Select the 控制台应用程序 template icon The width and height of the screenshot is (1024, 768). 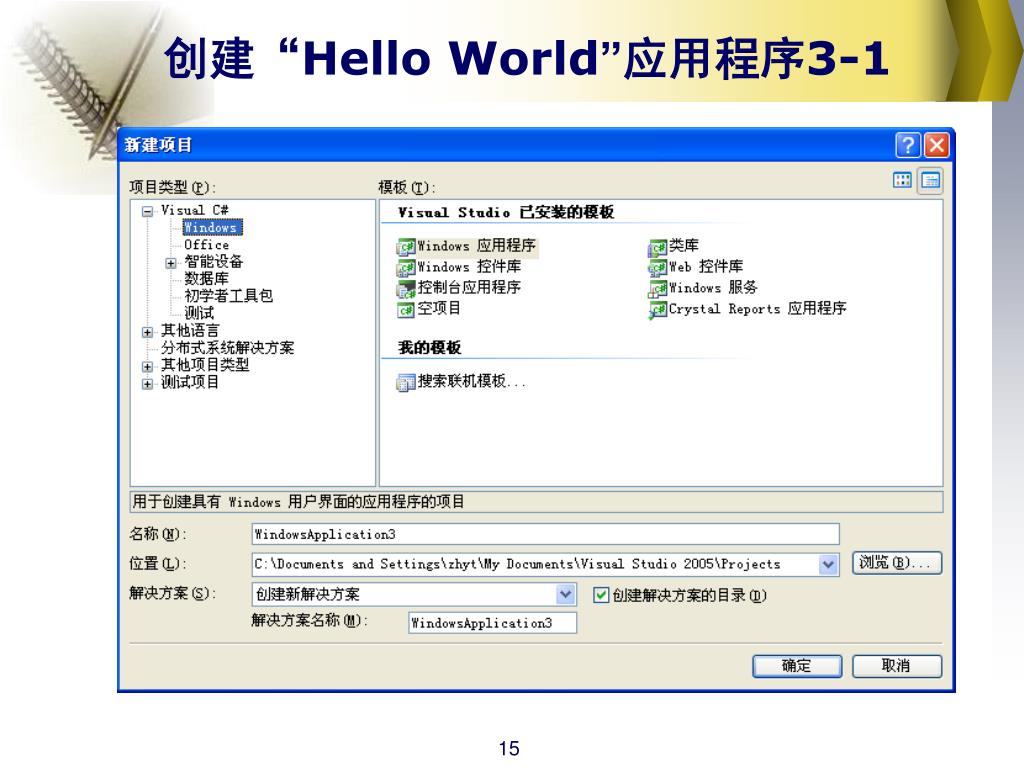tap(406, 289)
